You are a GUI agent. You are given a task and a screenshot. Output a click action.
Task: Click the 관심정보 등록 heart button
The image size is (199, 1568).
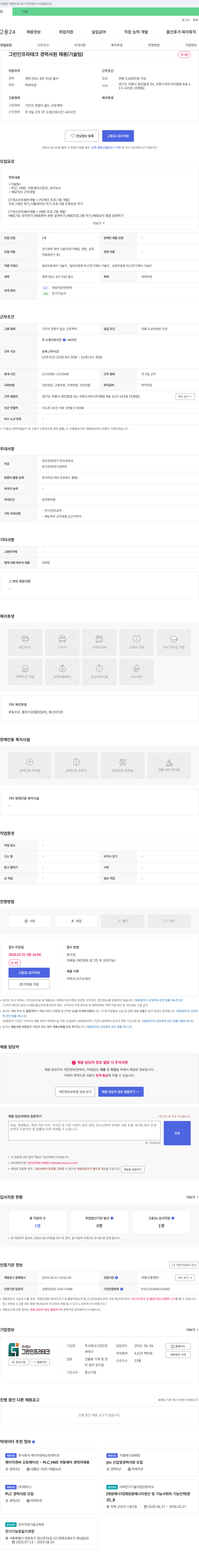pos(82,136)
